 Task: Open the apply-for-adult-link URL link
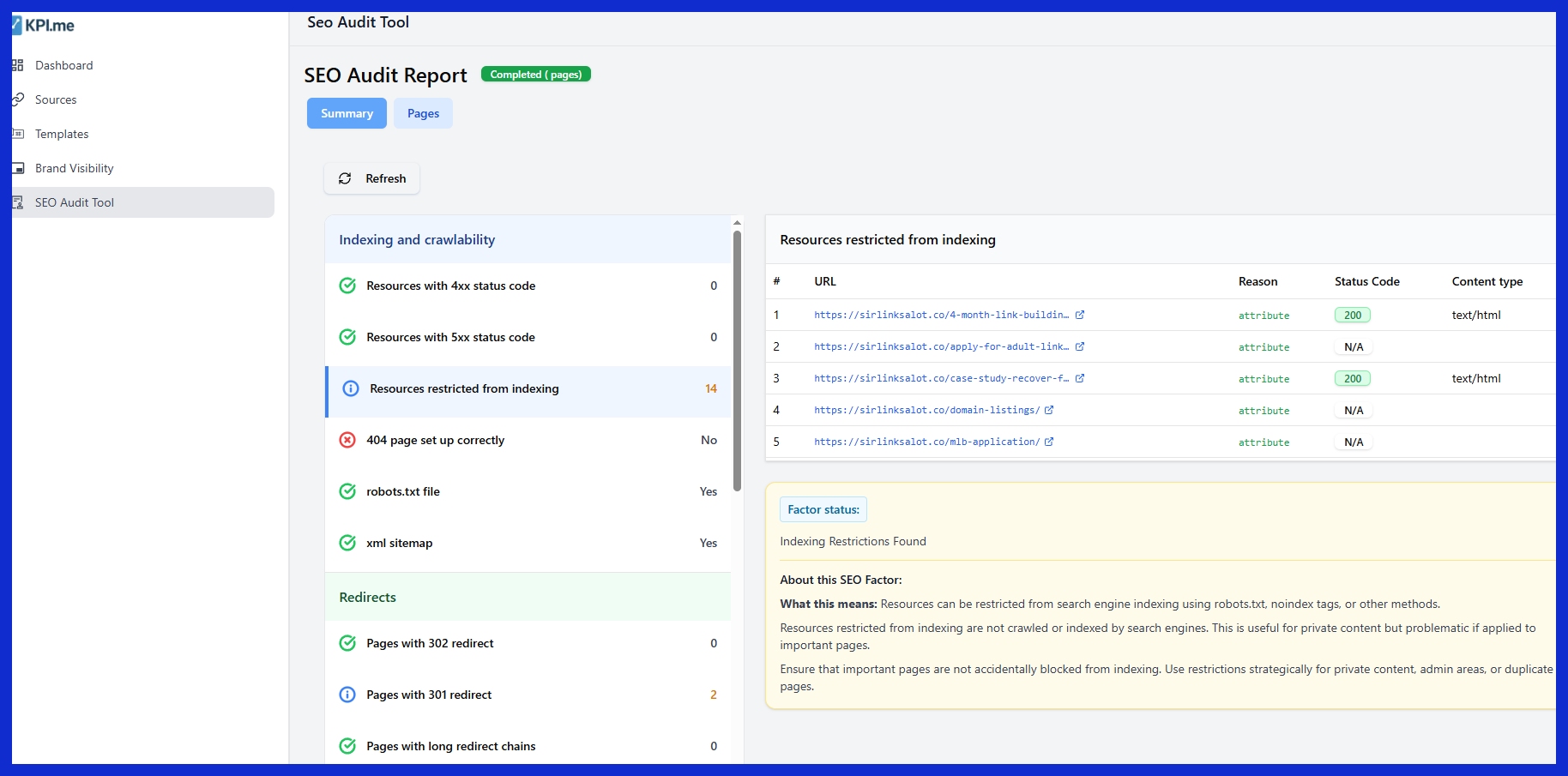pyautogui.click(x=941, y=346)
